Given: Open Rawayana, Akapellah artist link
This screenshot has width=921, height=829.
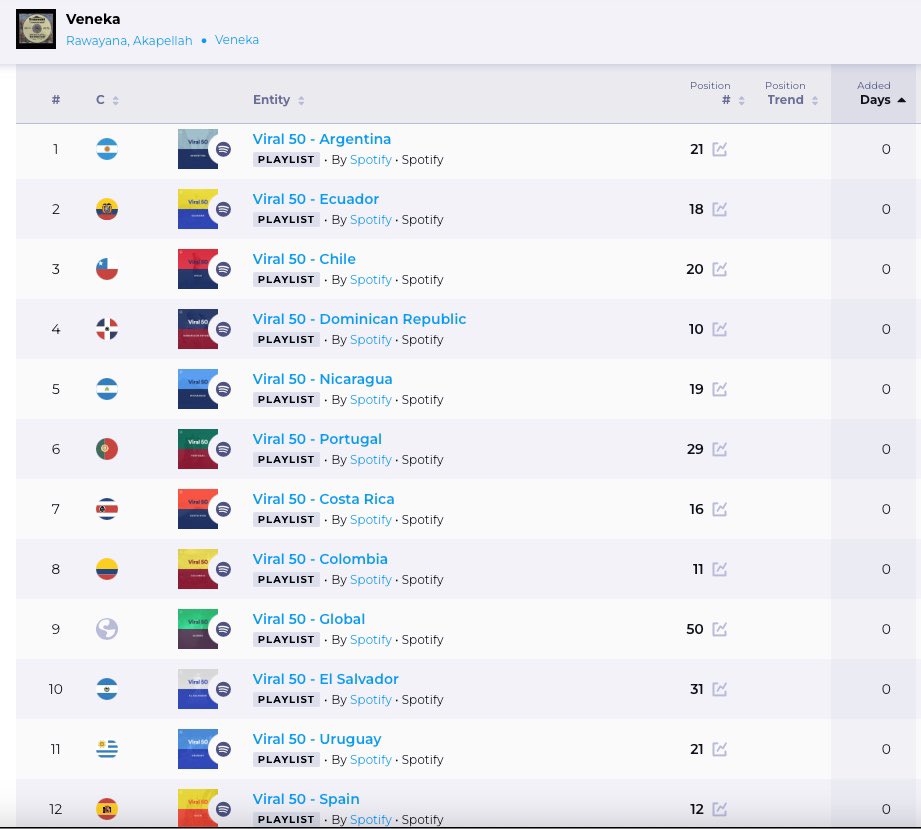Looking at the screenshot, I should [129, 41].
